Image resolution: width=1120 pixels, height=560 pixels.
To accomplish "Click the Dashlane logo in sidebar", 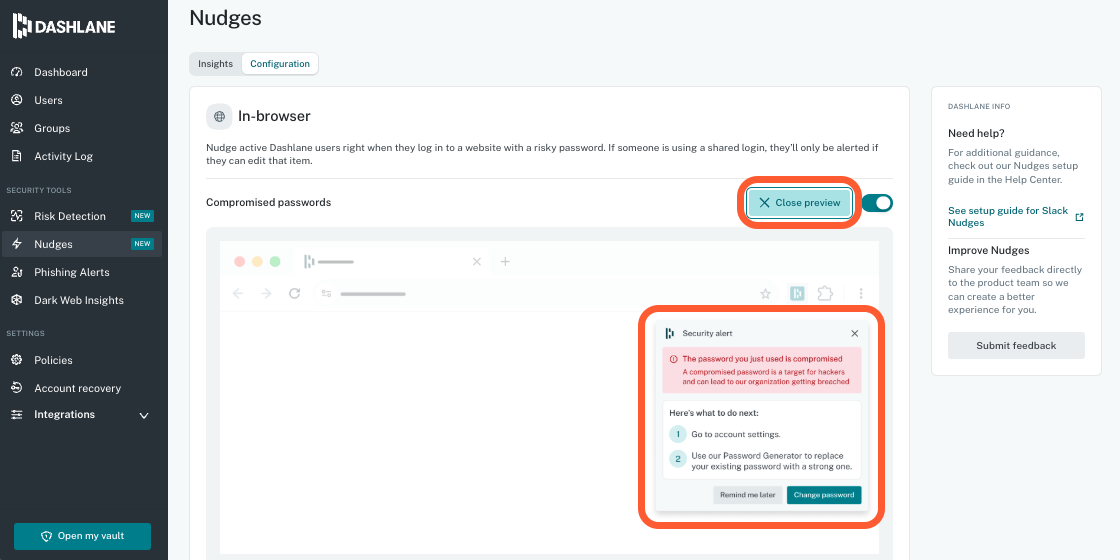I will tap(64, 25).
